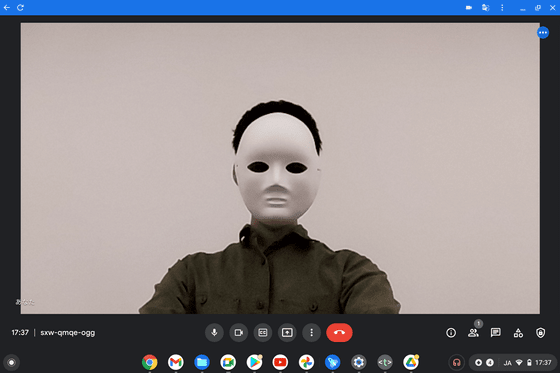Screen dimensions: 560x373
Task: Click meeting code sxw-qmqe-ogg
Action: tap(68, 333)
